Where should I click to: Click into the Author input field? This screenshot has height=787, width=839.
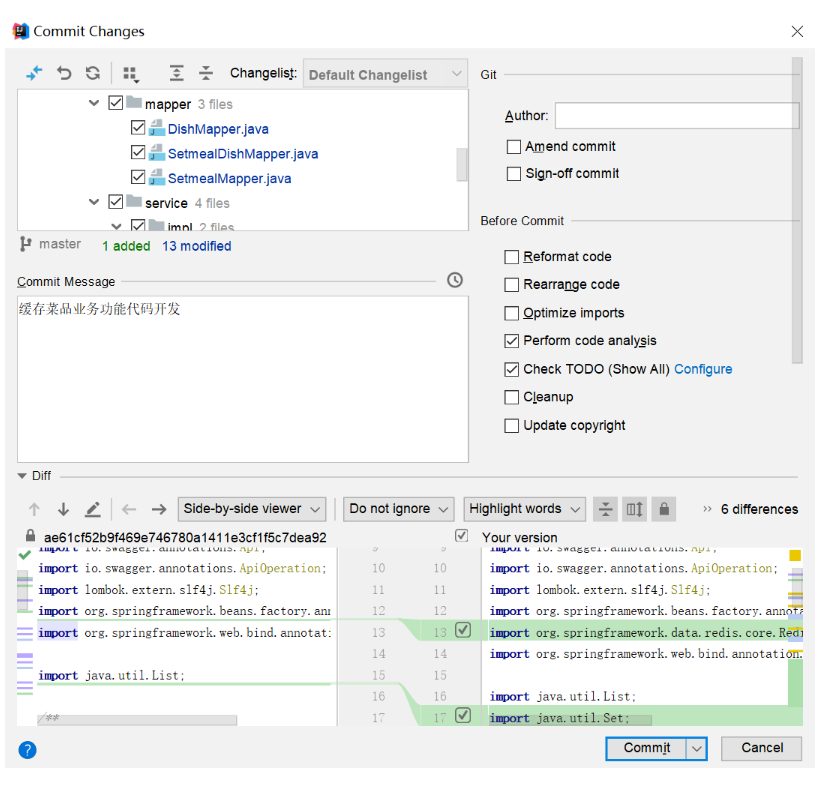coord(677,116)
